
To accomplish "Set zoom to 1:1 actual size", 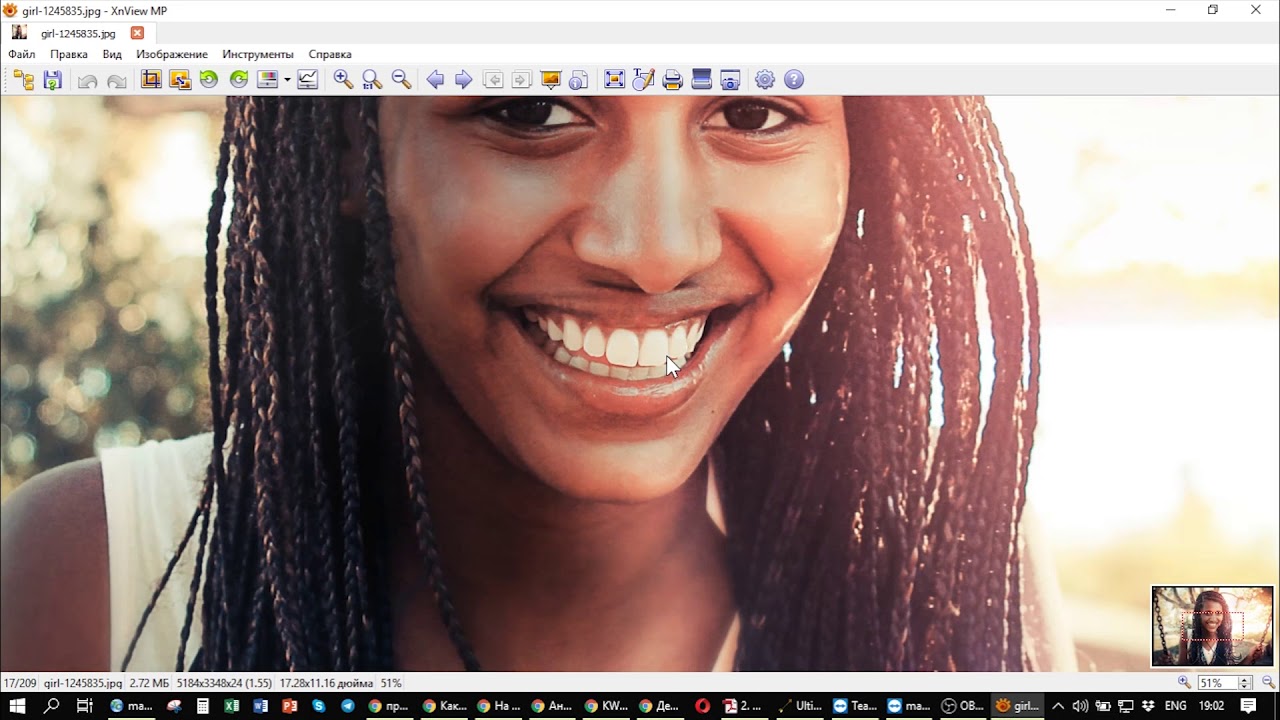I will [x=372, y=80].
